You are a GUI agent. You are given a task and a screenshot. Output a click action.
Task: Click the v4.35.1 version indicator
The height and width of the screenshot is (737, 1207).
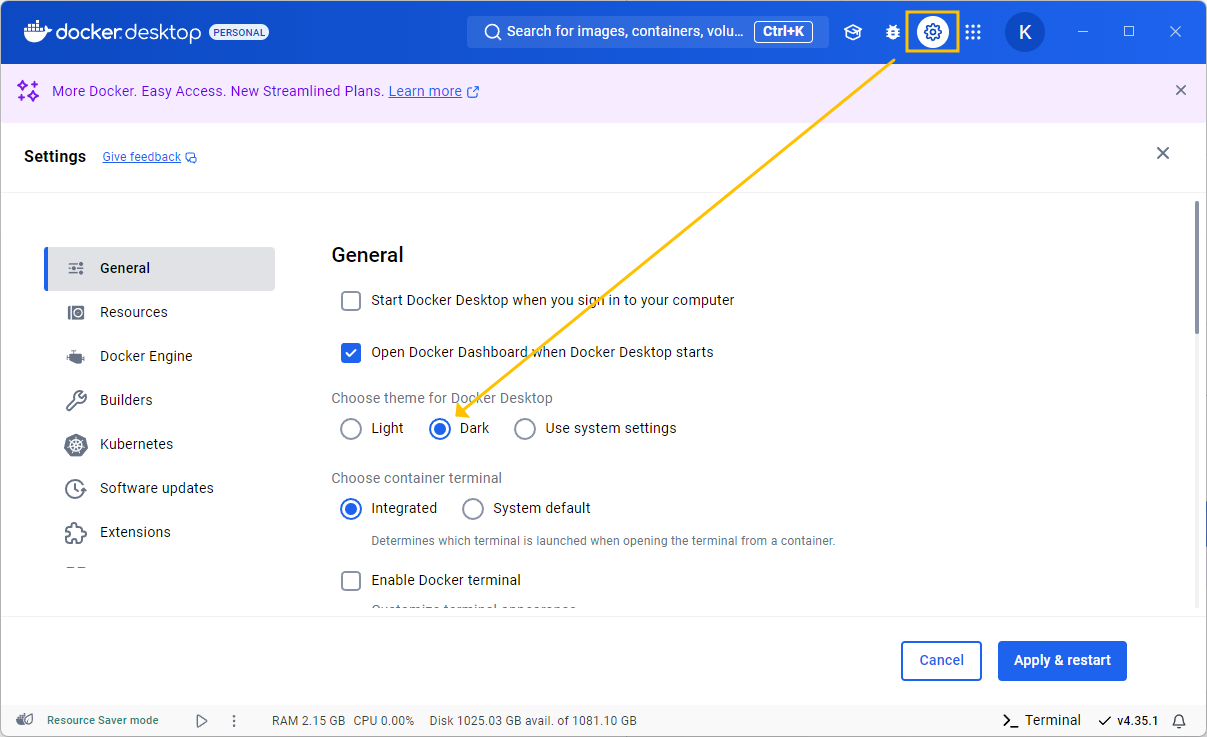(1128, 720)
